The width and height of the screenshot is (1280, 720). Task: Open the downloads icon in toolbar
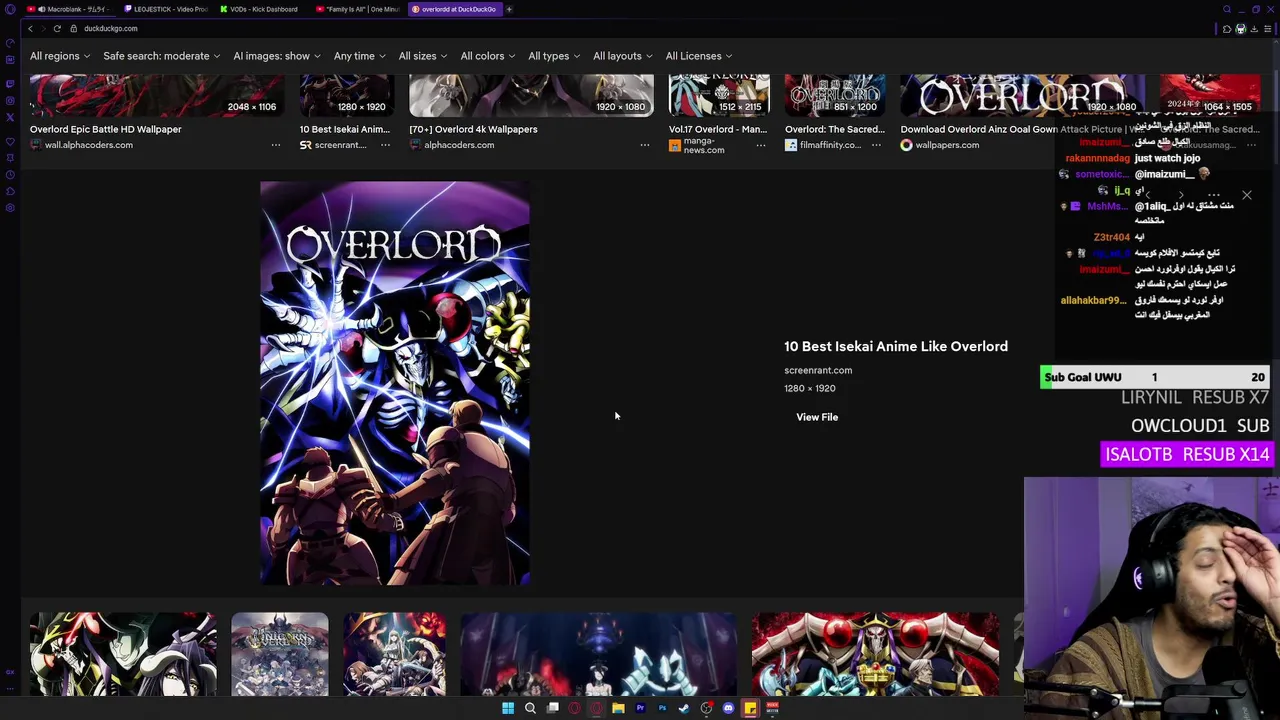[x=1254, y=29]
